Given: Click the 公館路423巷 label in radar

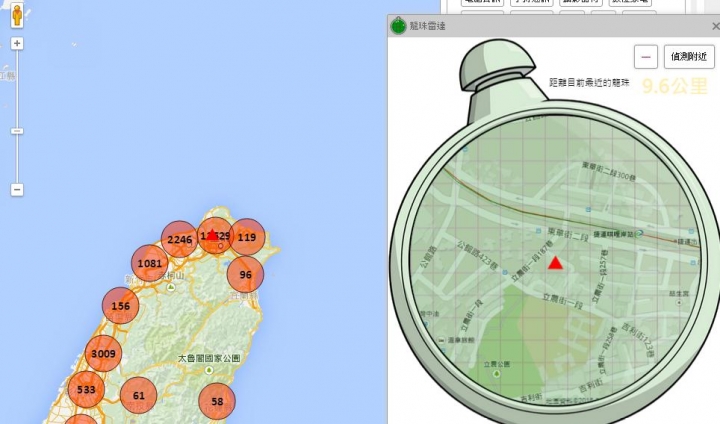Looking at the screenshot, I should click(479, 255).
